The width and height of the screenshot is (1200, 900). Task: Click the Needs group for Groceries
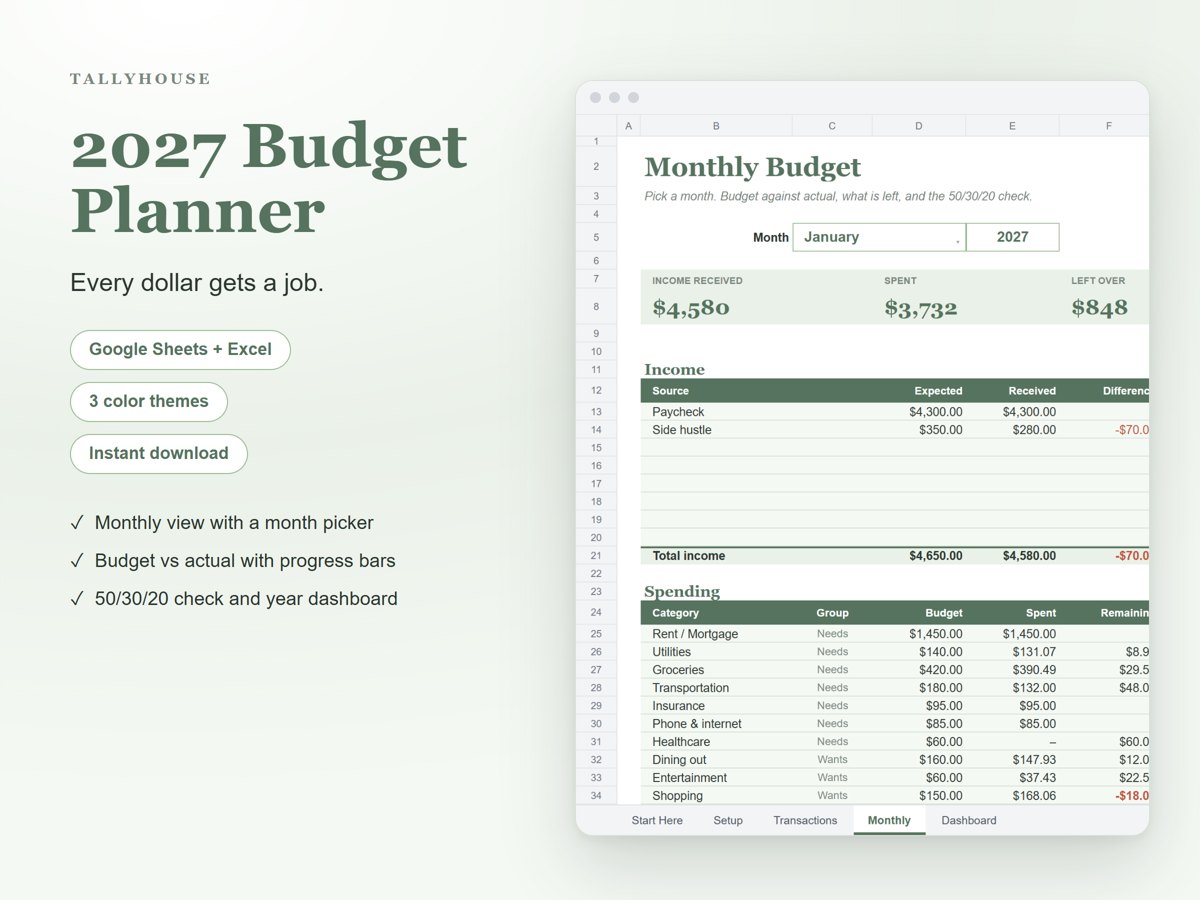(x=832, y=670)
